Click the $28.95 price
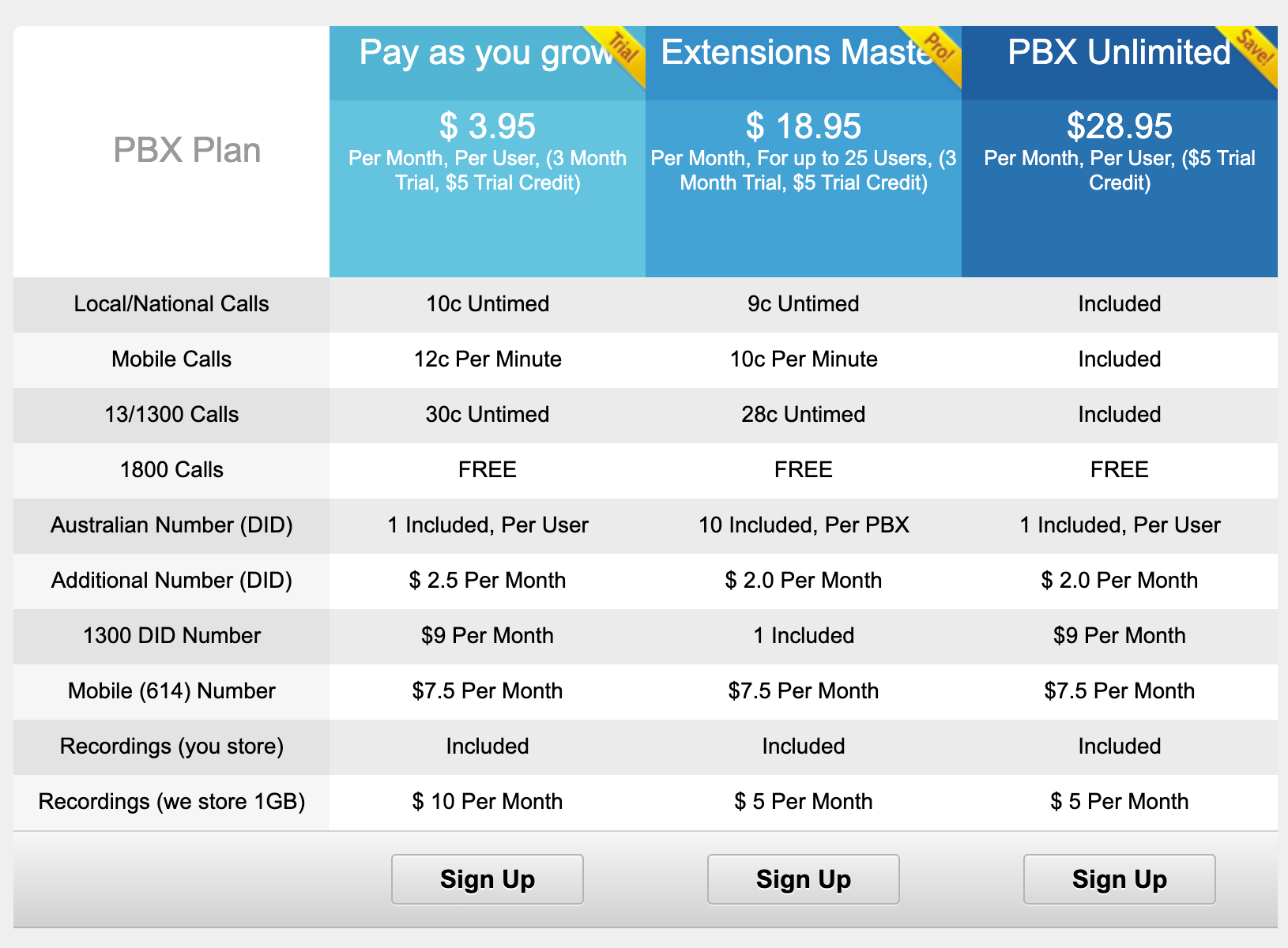 click(1120, 126)
